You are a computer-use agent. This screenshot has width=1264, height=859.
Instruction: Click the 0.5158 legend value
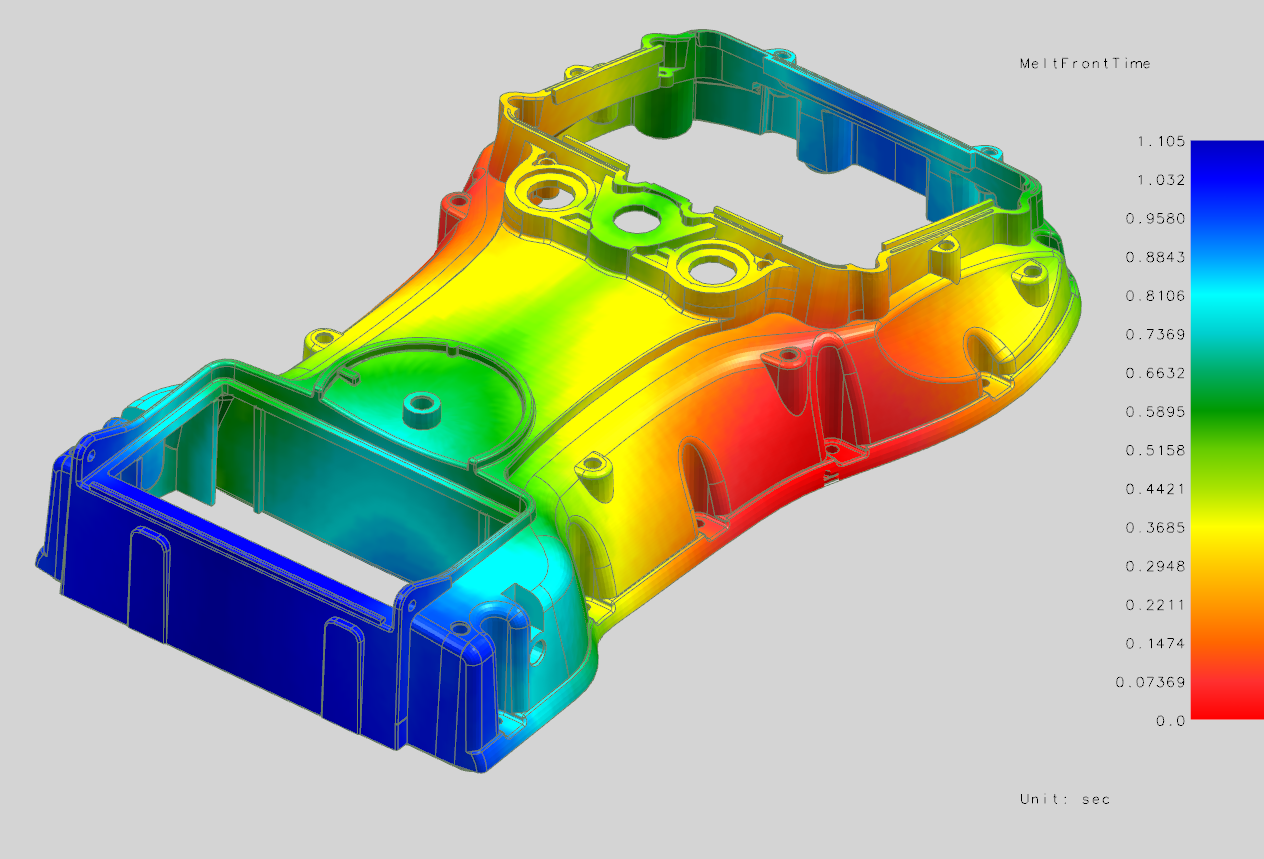click(1154, 449)
